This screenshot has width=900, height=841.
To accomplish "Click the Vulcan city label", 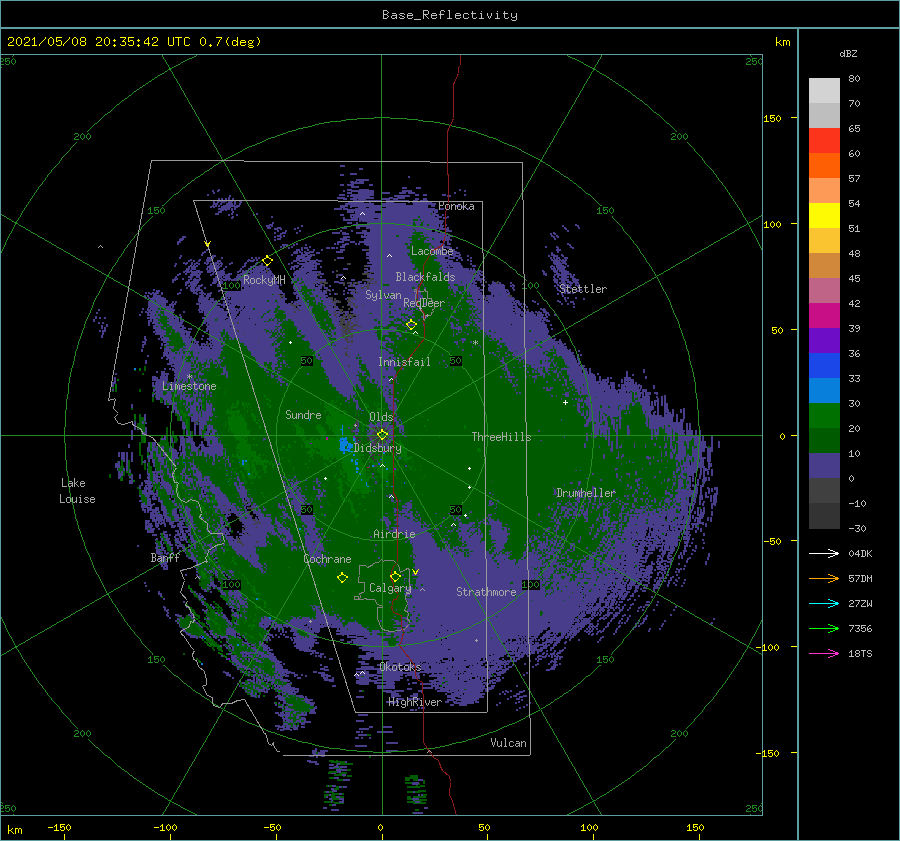I will point(509,743).
